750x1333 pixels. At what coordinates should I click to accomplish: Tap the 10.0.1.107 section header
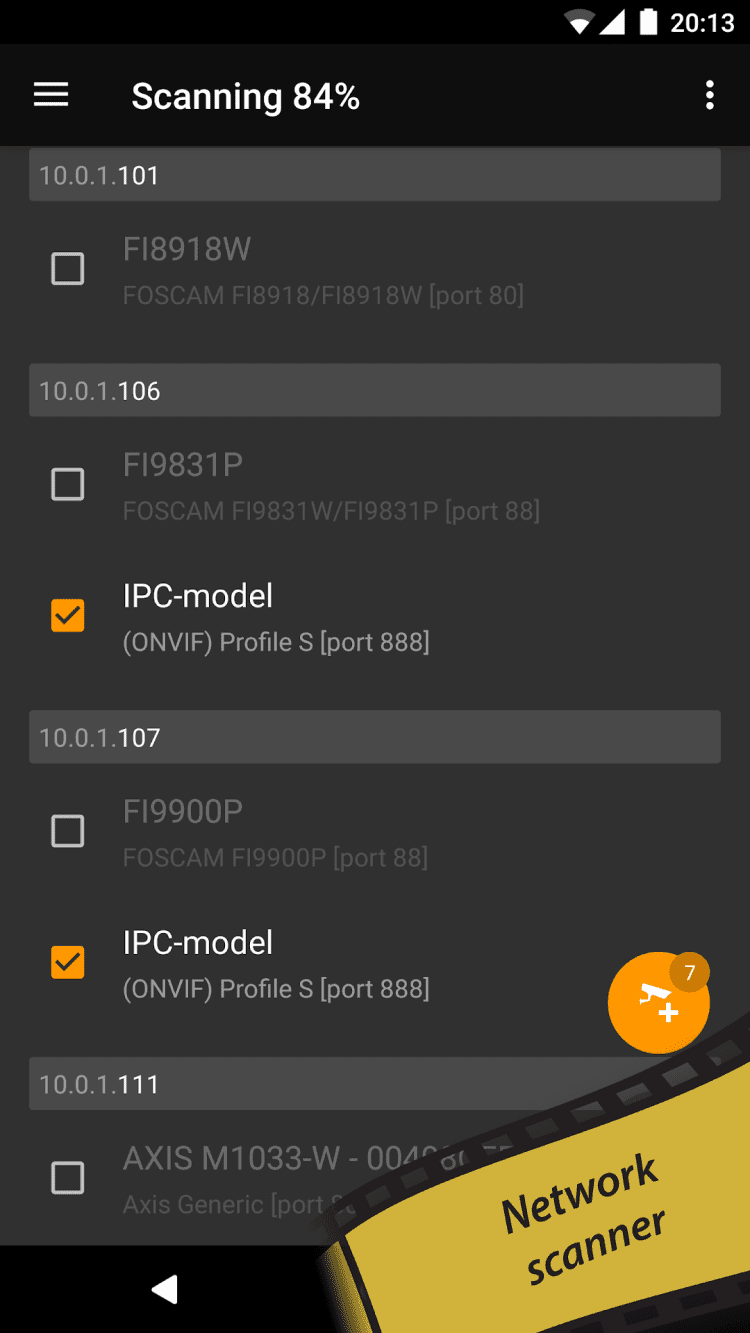(x=374, y=737)
